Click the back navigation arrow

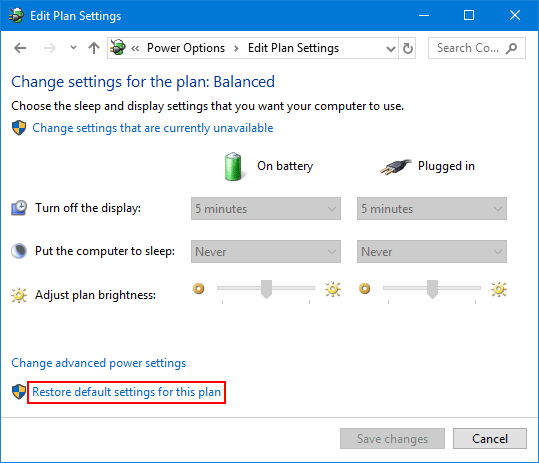tap(20, 48)
